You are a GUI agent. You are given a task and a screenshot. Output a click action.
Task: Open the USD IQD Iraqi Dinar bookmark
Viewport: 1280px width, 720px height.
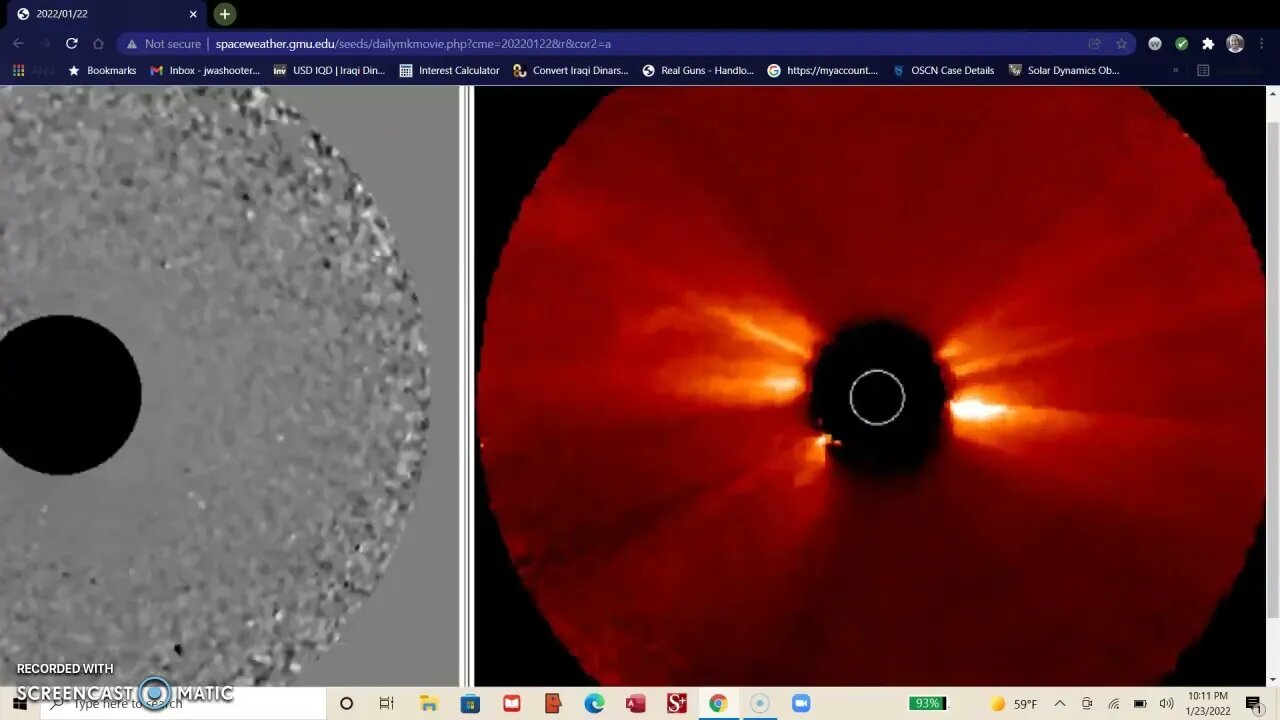[329, 70]
